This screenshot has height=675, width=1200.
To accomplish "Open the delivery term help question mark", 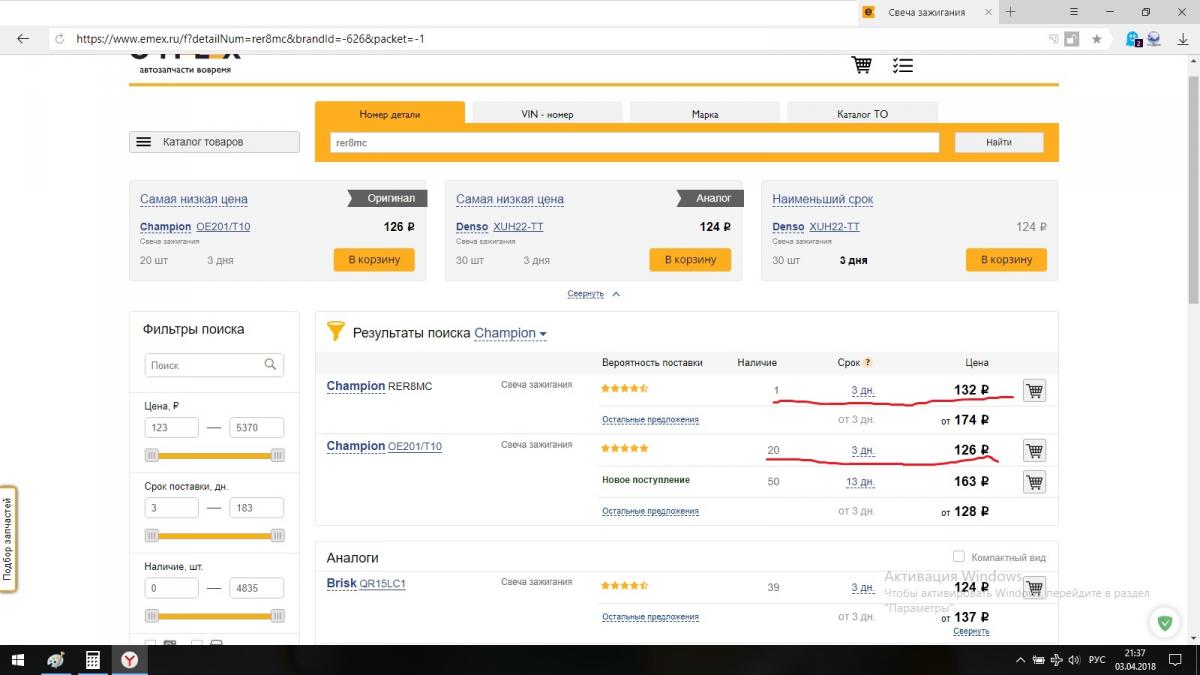I will [867, 363].
